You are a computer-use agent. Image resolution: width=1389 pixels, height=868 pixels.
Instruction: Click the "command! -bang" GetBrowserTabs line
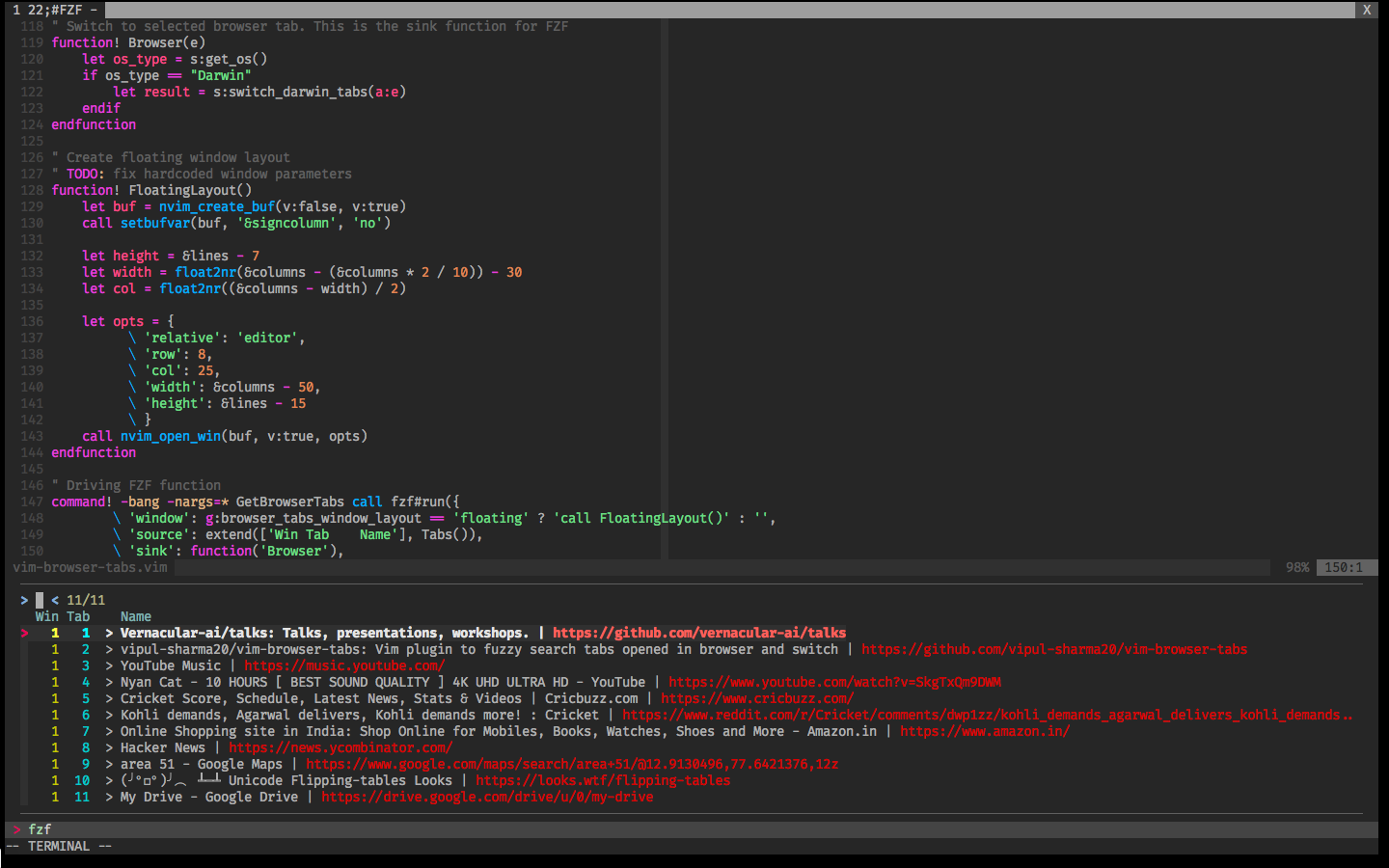pyautogui.click(x=256, y=502)
